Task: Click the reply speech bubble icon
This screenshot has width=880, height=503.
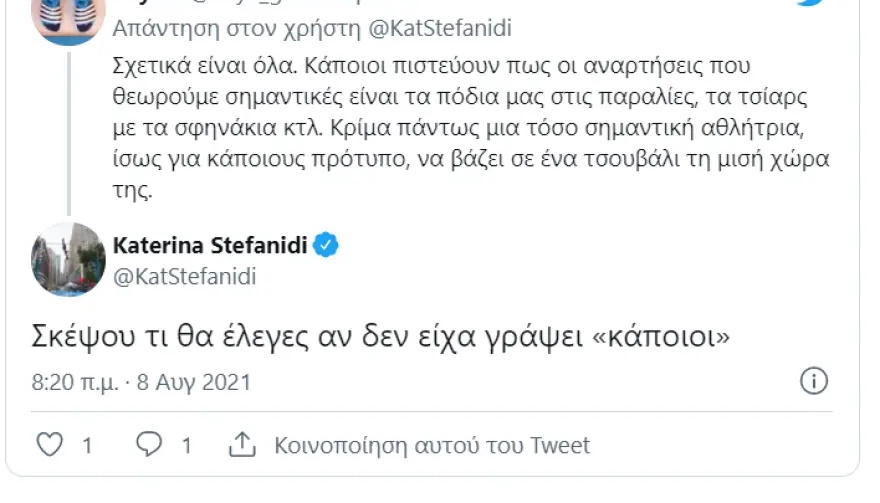Action: click(x=149, y=444)
